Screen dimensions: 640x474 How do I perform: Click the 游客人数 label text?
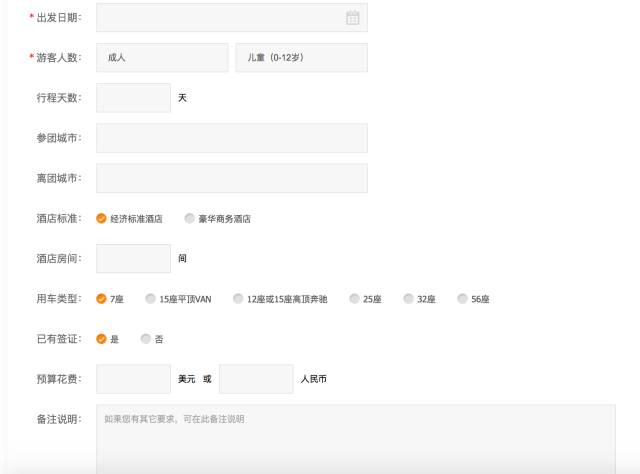click(x=59, y=58)
